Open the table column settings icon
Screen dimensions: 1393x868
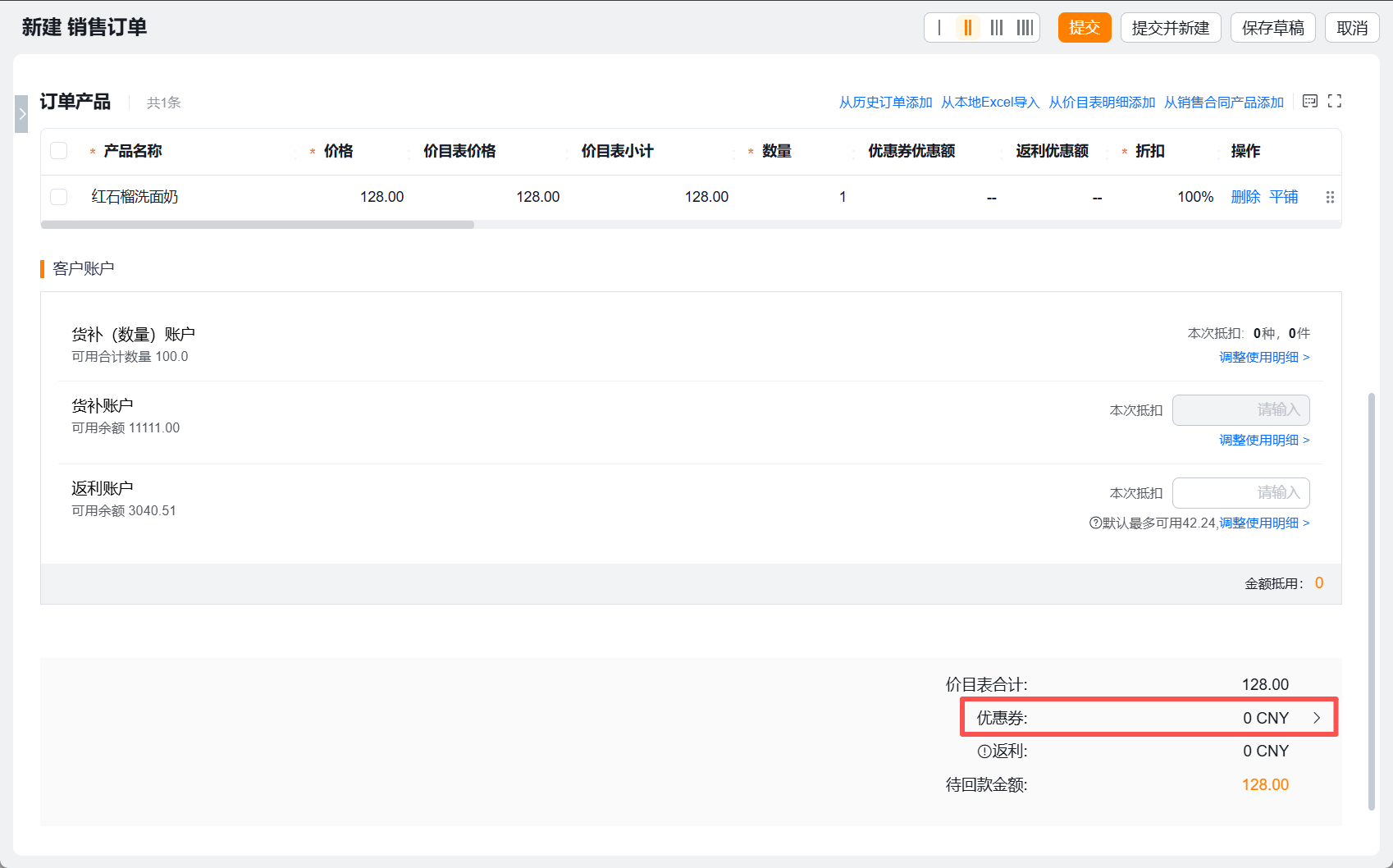click(1310, 101)
